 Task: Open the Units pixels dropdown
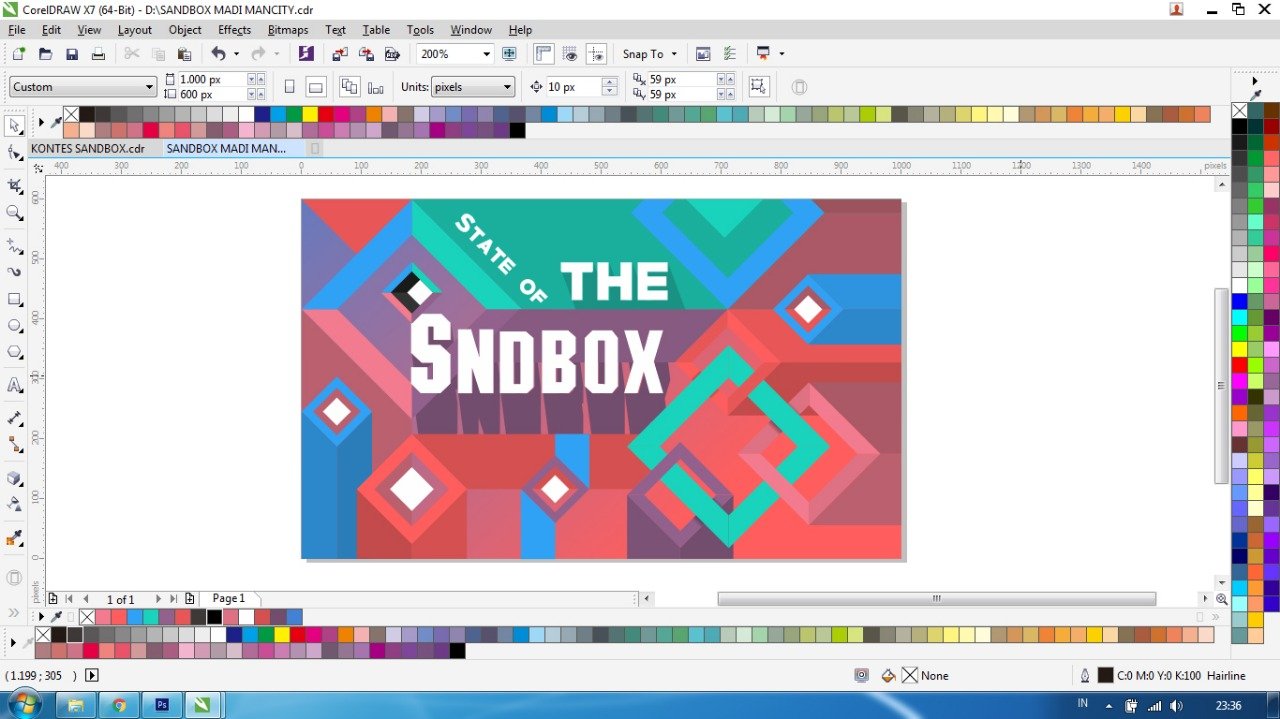(508, 87)
